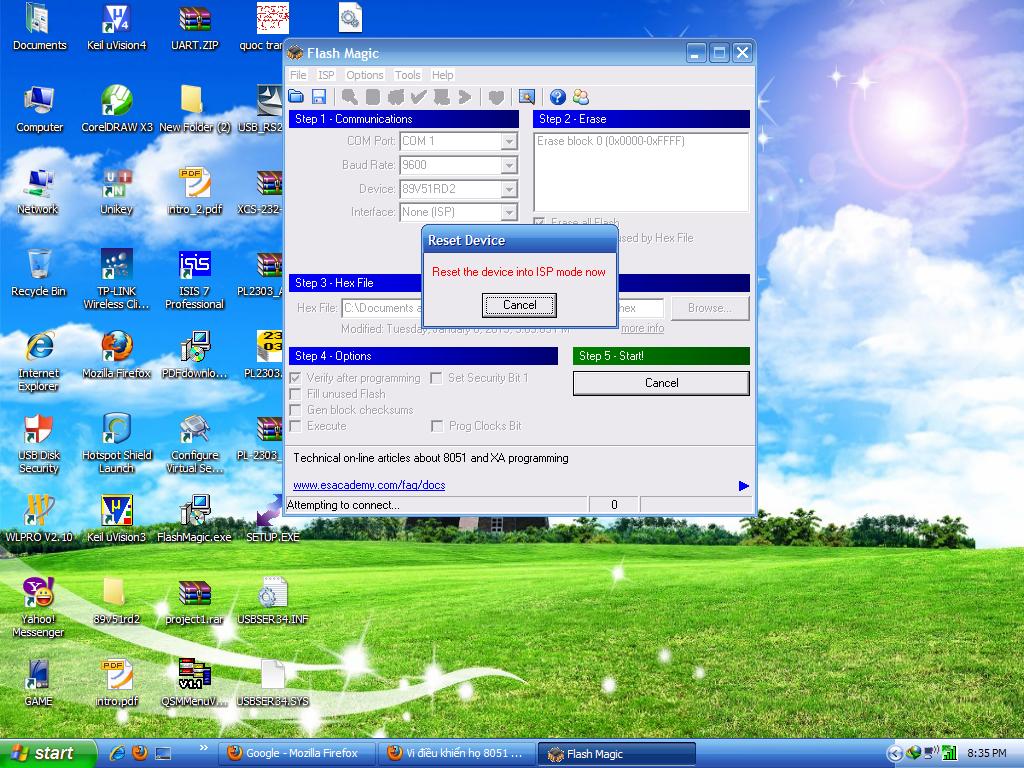Image resolution: width=1024 pixels, height=768 pixels.
Task: Click the Open folder toolbar icon
Action: pyautogui.click(x=296, y=97)
